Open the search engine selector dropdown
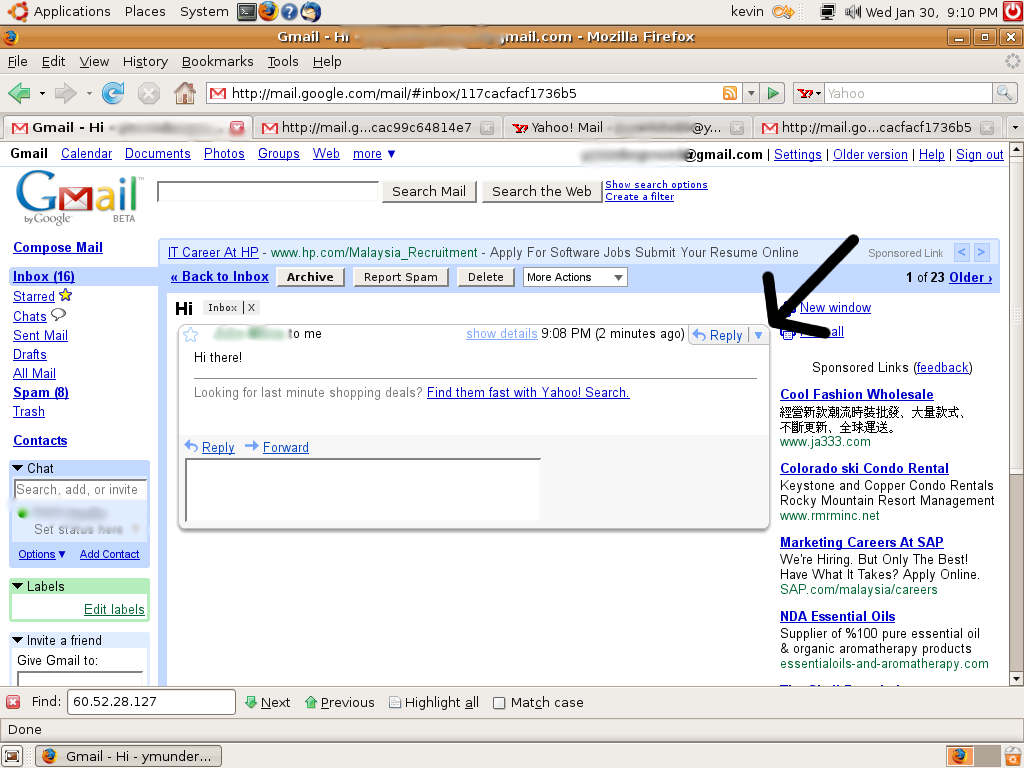Viewport: 1024px width, 768px height. [808, 93]
